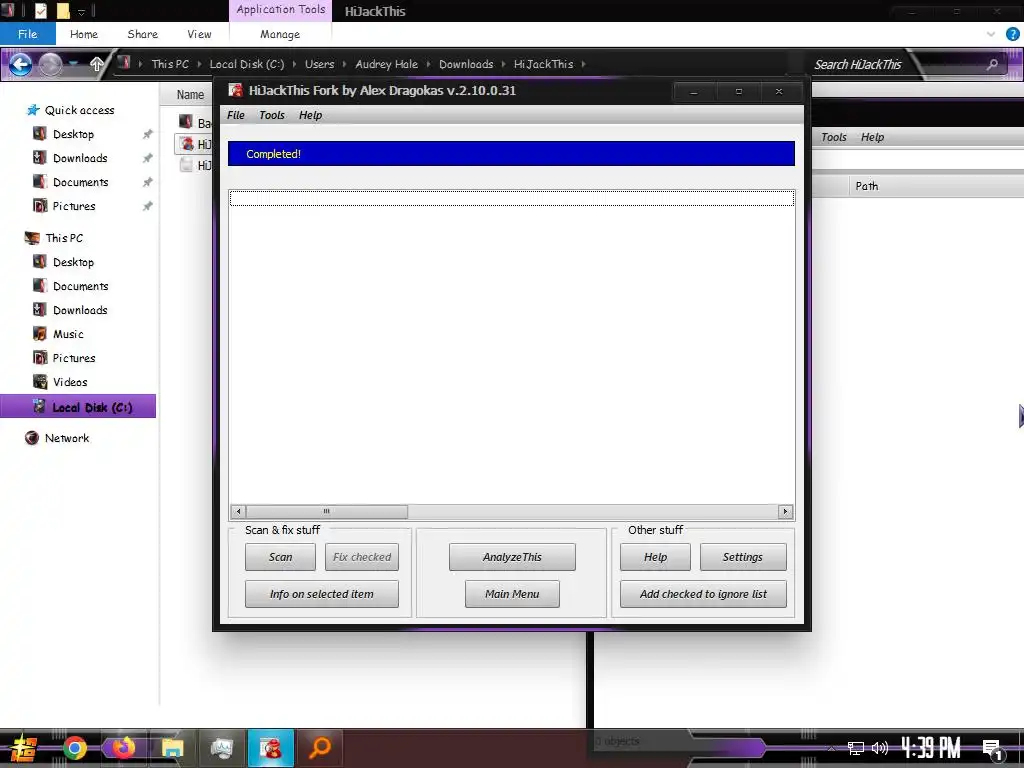
Task: Click the Add checked to ignore list button
Action: [x=703, y=594]
